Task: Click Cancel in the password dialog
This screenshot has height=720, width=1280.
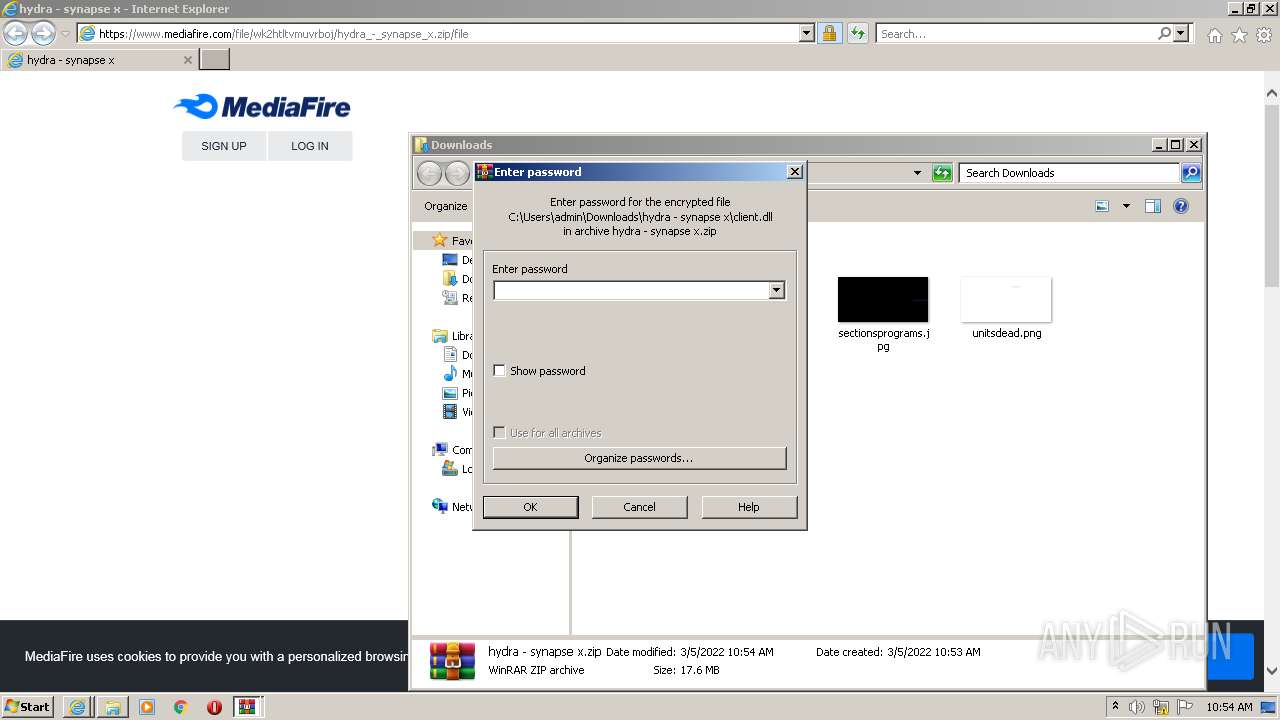Action: coord(639,507)
